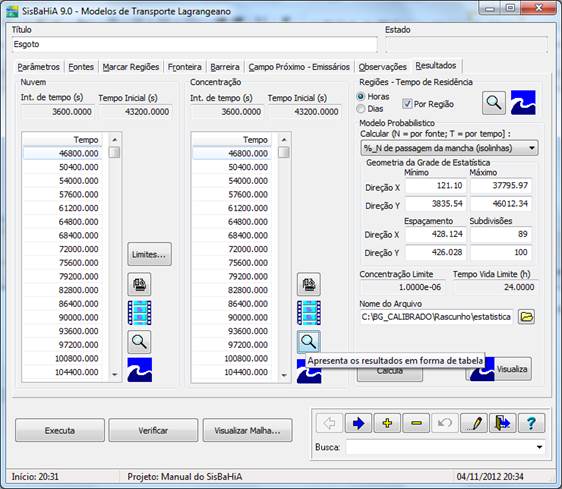Click up arrow of Concentração Tempo scrollbar
Viewport: 562px width, 489px height.
click(x=284, y=139)
